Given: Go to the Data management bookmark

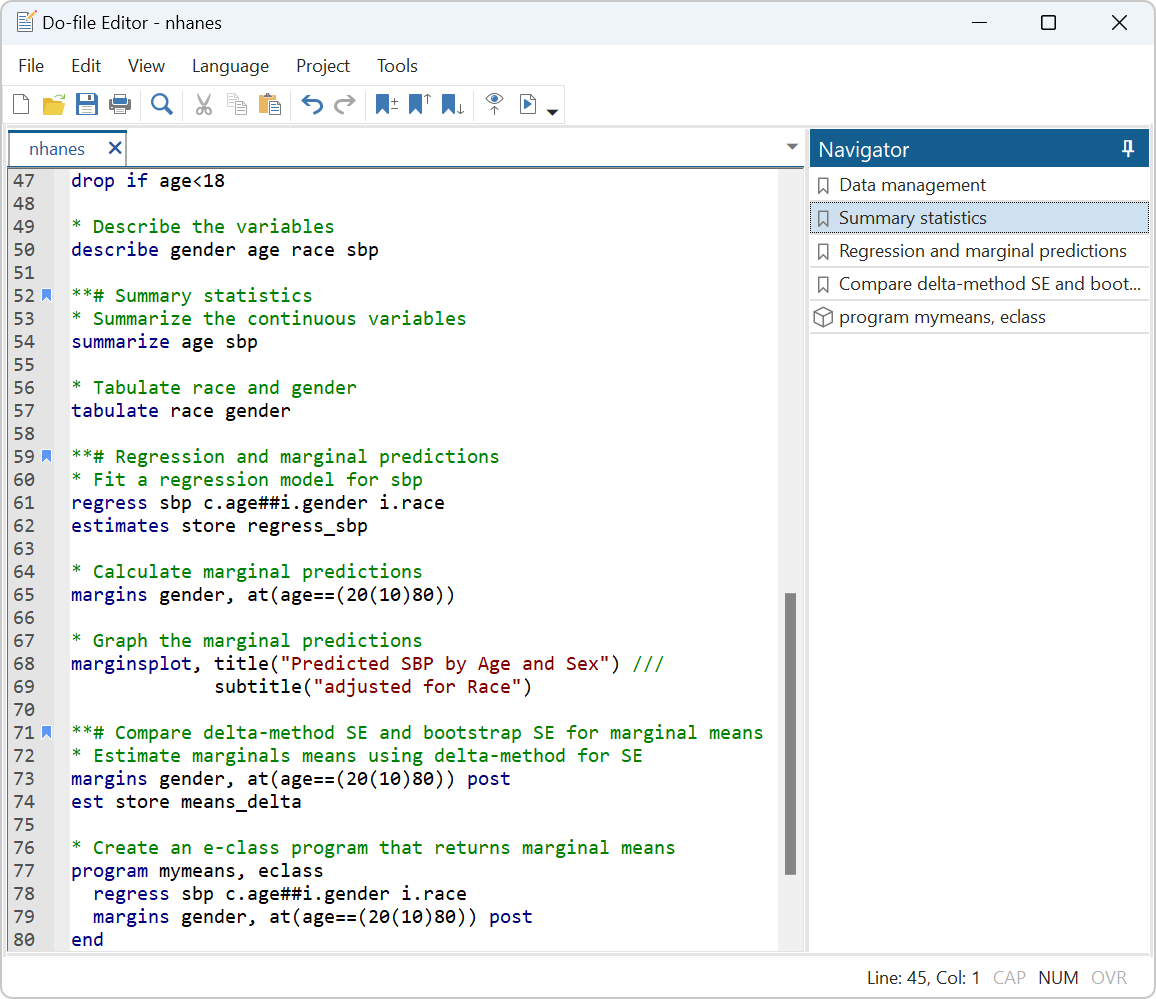Looking at the screenshot, I should (x=913, y=185).
